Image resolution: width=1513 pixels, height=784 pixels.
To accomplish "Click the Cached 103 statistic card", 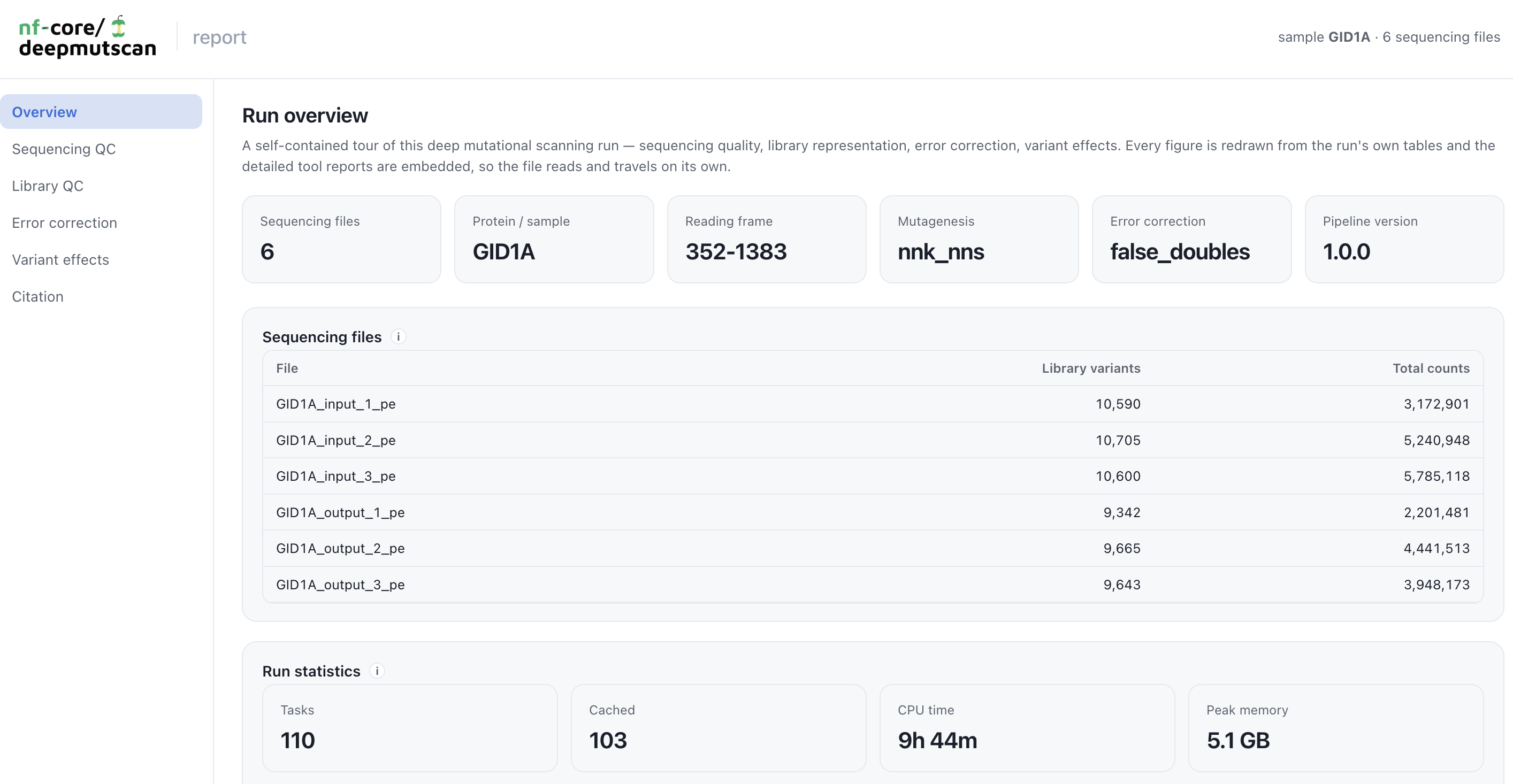I will [x=719, y=728].
